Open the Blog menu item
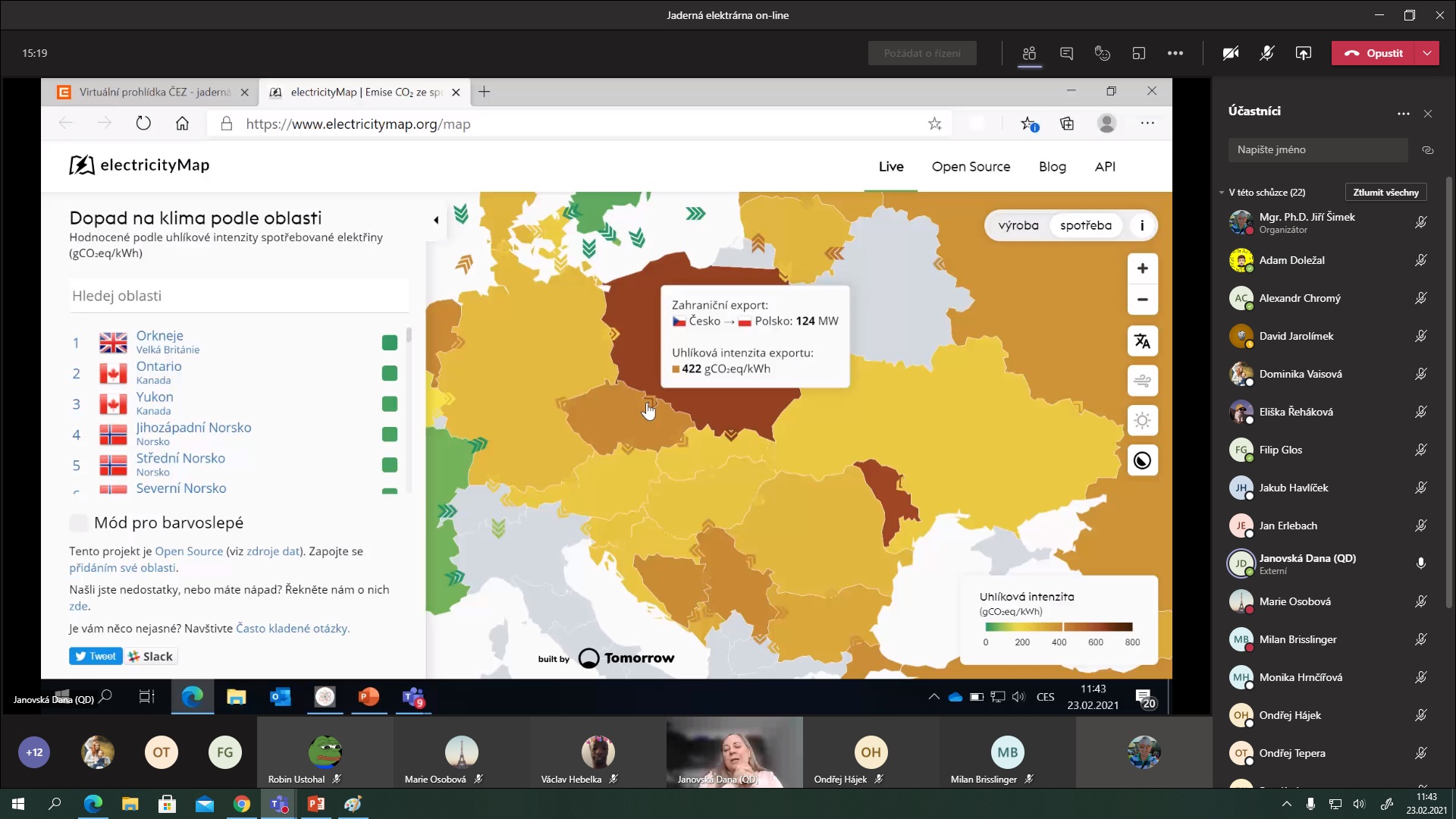Image resolution: width=1456 pixels, height=819 pixels. point(1052,167)
